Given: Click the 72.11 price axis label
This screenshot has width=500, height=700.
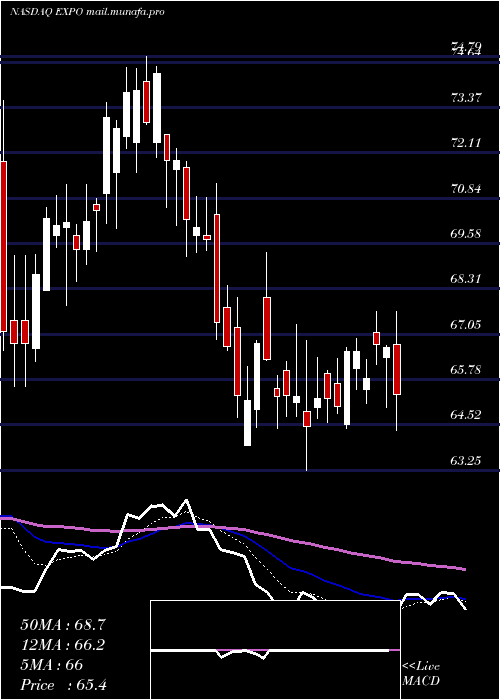Looking at the screenshot, I should (467, 143).
